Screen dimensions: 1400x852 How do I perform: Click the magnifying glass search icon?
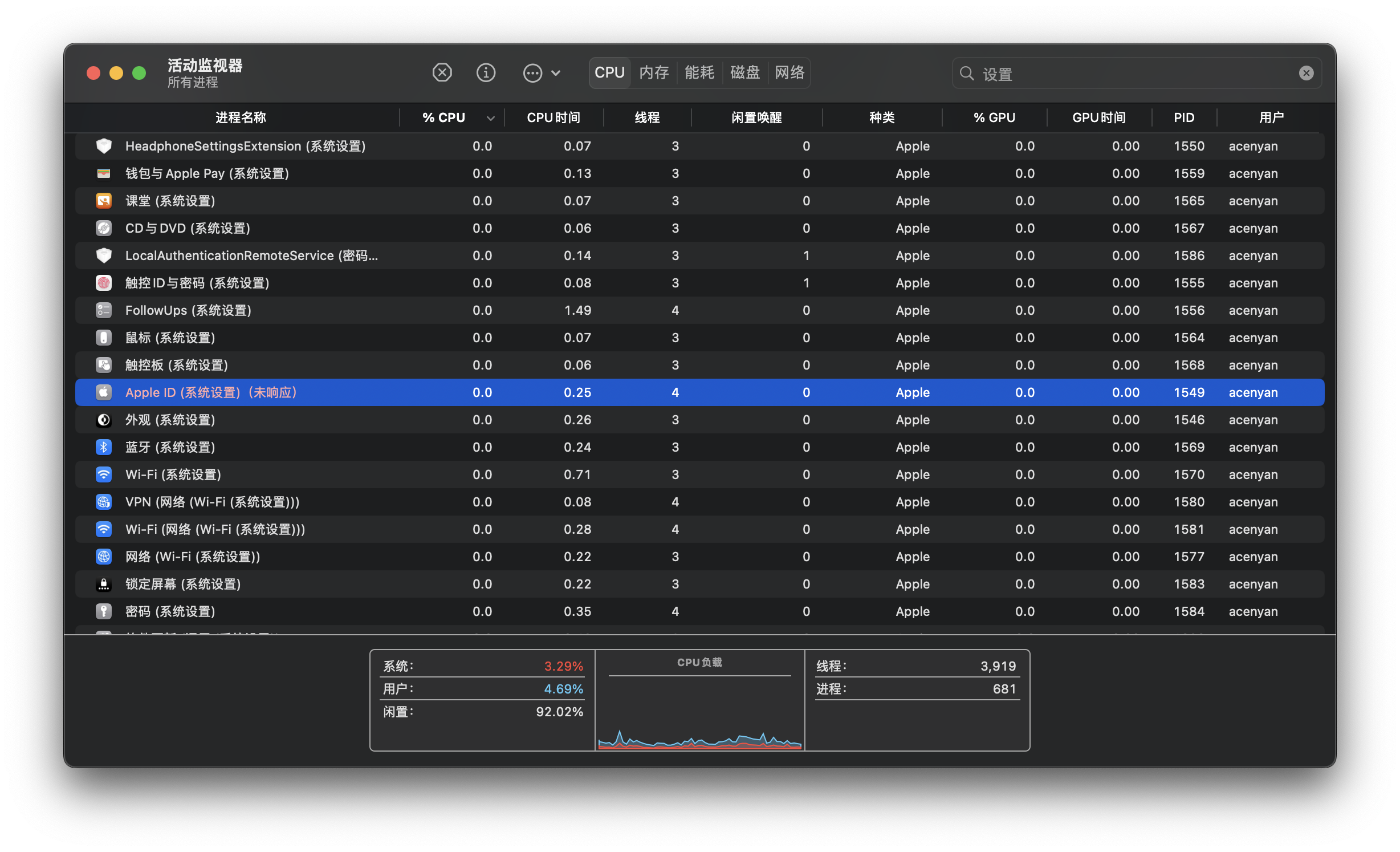click(x=967, y=74)
